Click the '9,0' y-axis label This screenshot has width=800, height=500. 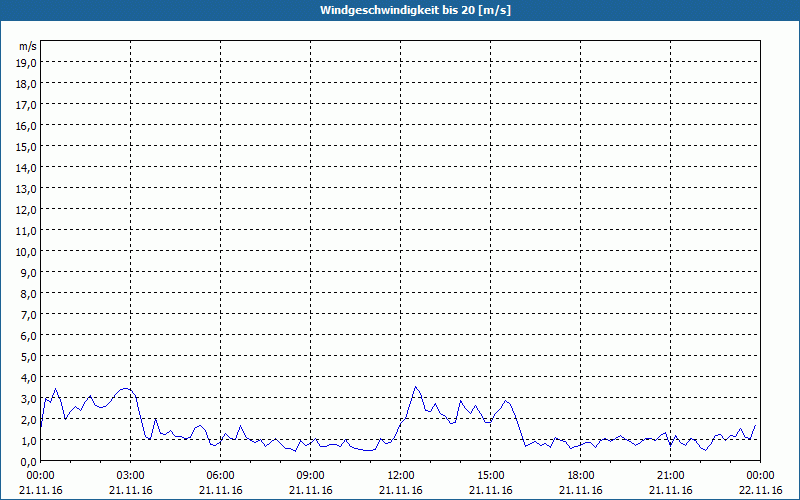pos(30,273)
